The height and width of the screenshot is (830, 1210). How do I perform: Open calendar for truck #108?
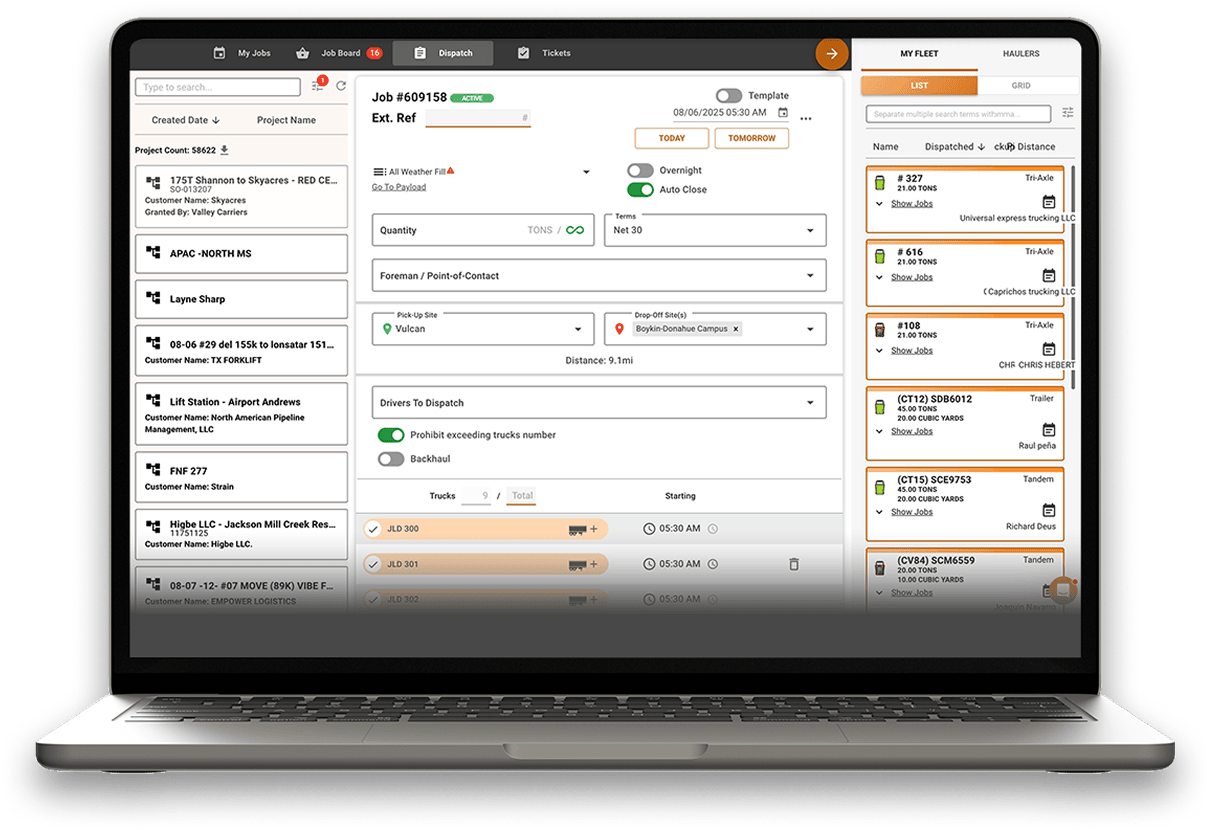(1048, 349)
